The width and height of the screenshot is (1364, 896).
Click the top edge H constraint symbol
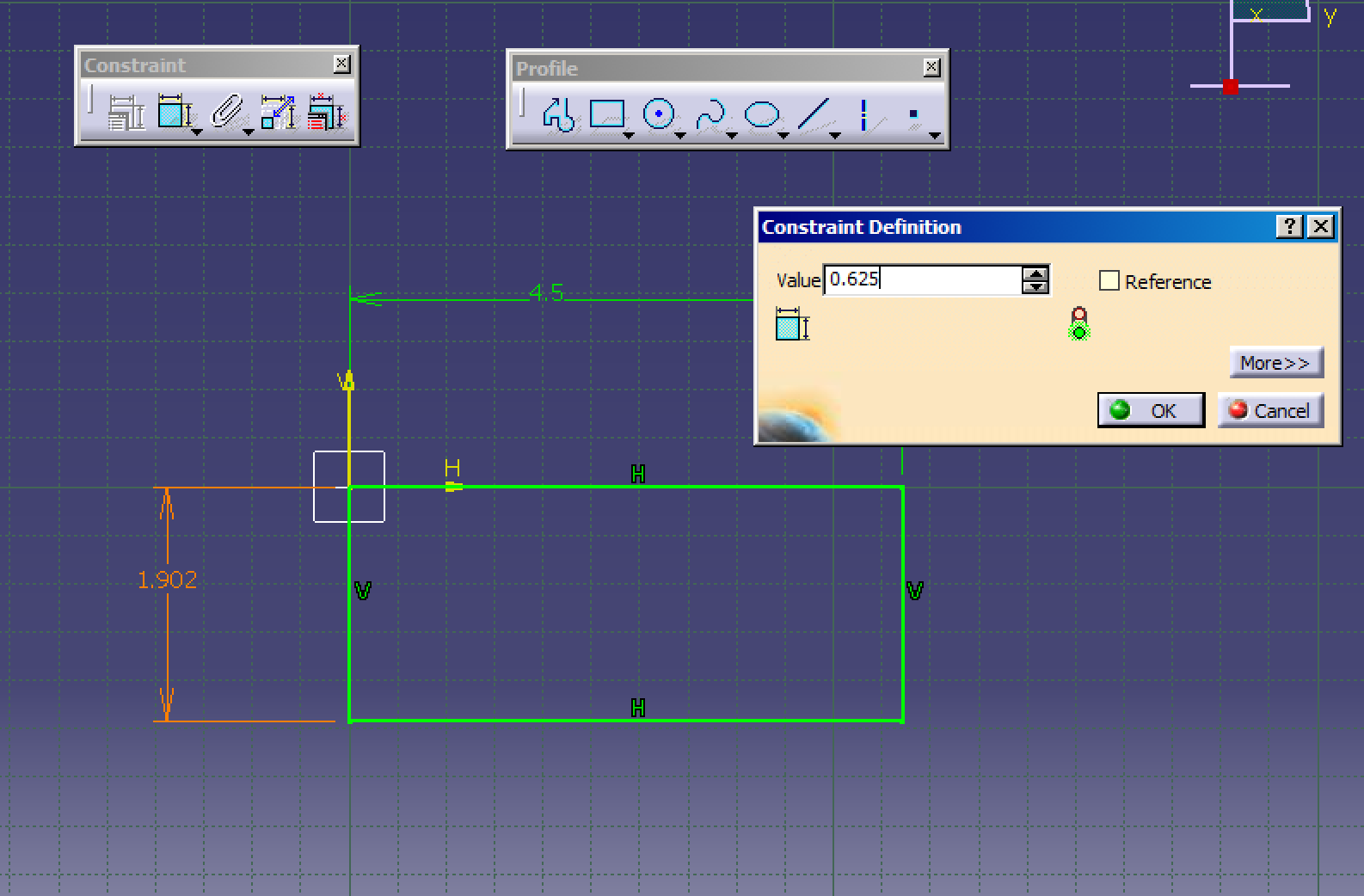(637, 474)
